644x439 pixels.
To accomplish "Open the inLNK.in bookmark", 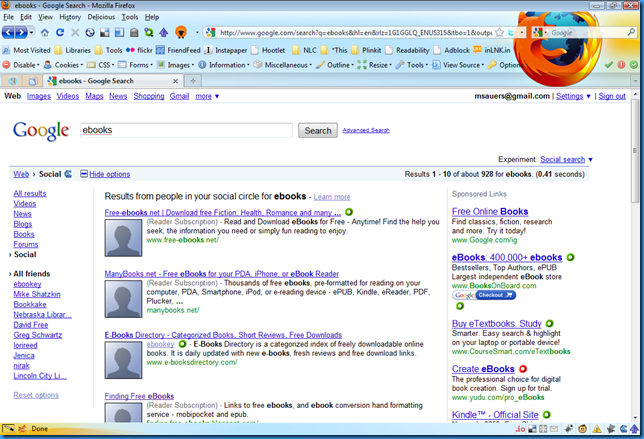I will pyautogui.click(x=492, y=50).
